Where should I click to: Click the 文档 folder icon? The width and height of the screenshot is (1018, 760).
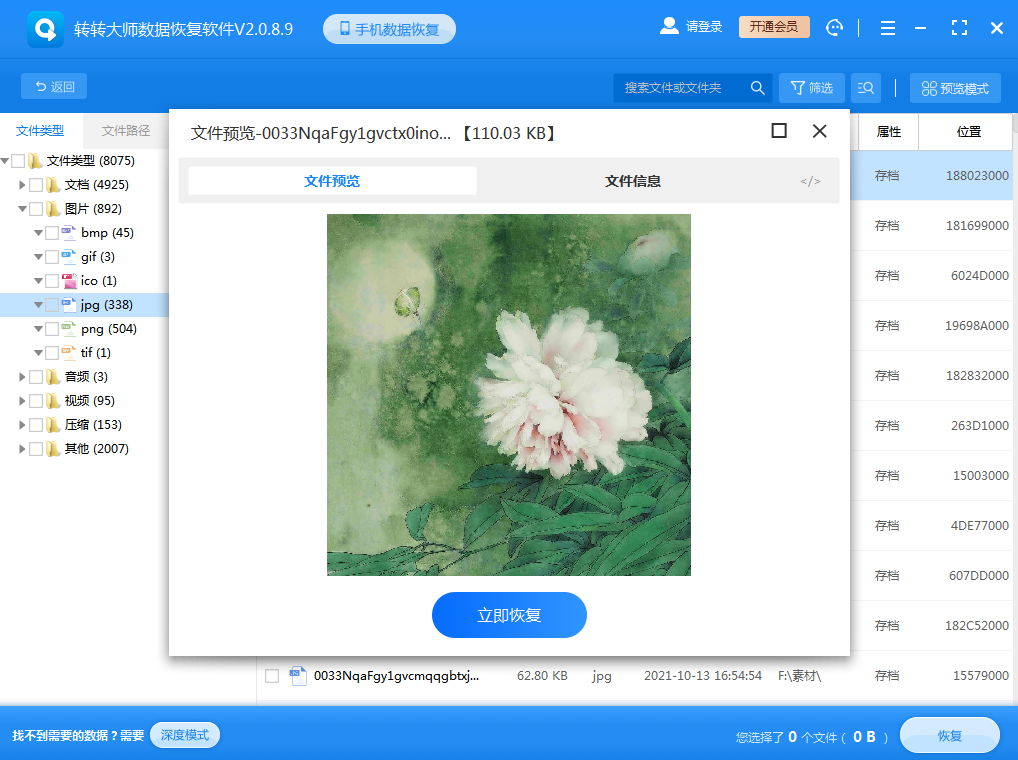click(53, 184)
